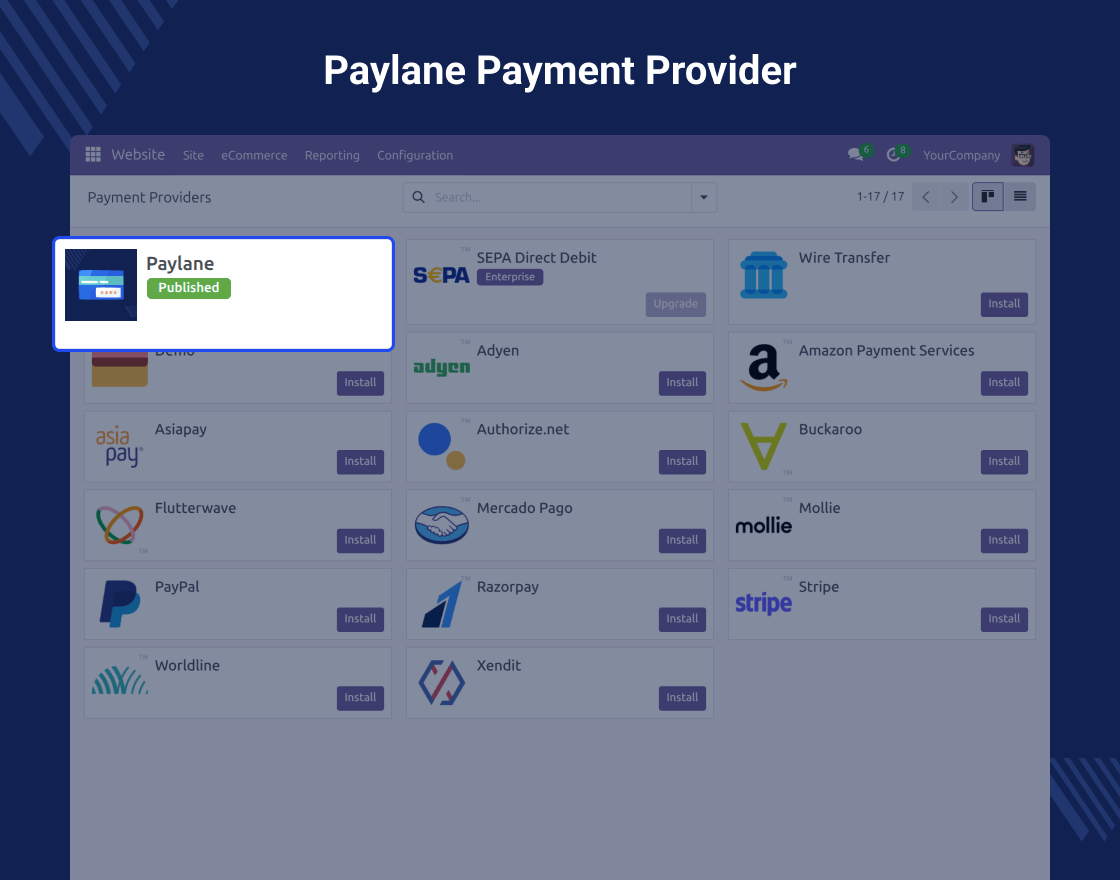Open the activities clock icon

(893, 155)
